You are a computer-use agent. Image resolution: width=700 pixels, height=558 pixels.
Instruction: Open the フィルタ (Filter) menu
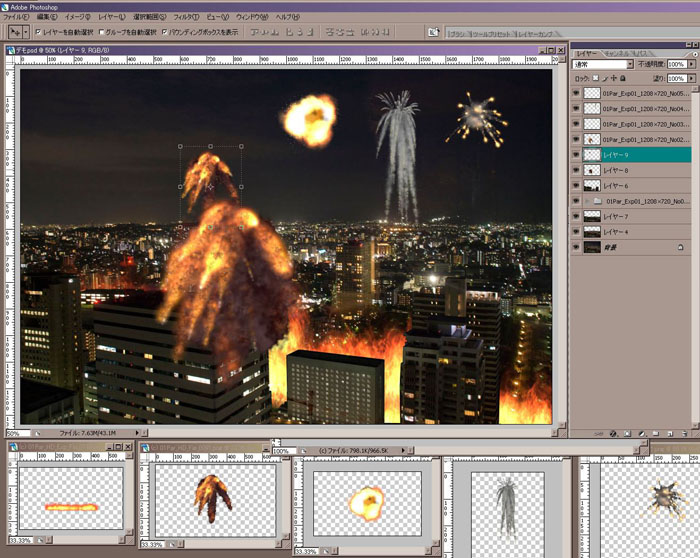[x=186, y=17]
